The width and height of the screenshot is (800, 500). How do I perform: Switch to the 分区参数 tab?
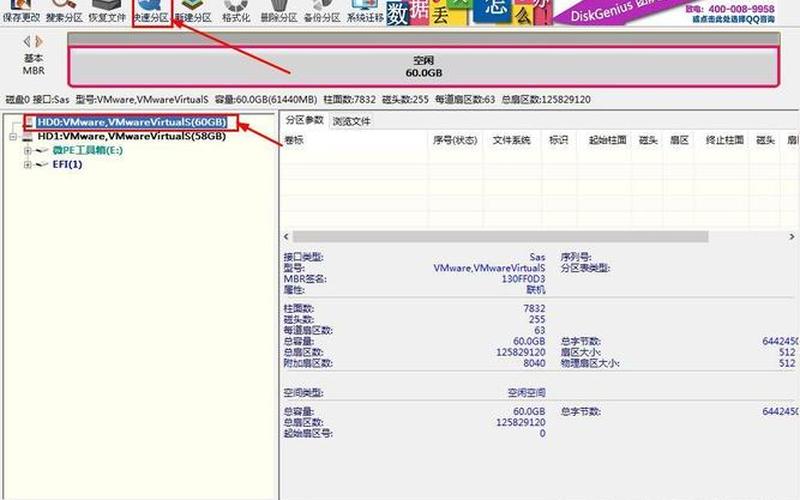[305, 120]
